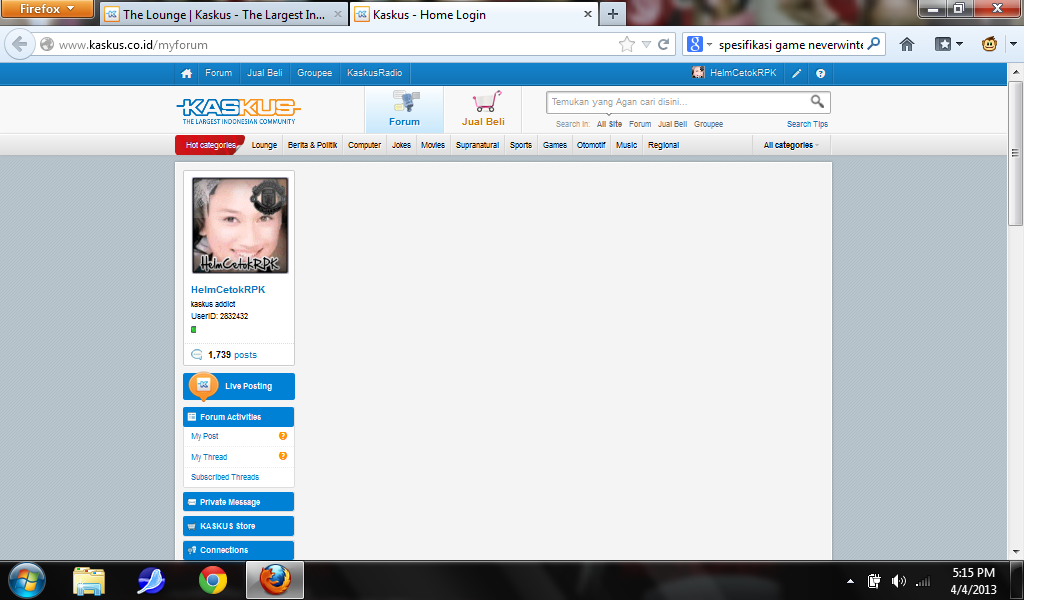1038x602 pixels.
Task: Open Subscribed Threads link
Action: click(x=225, y=477)
